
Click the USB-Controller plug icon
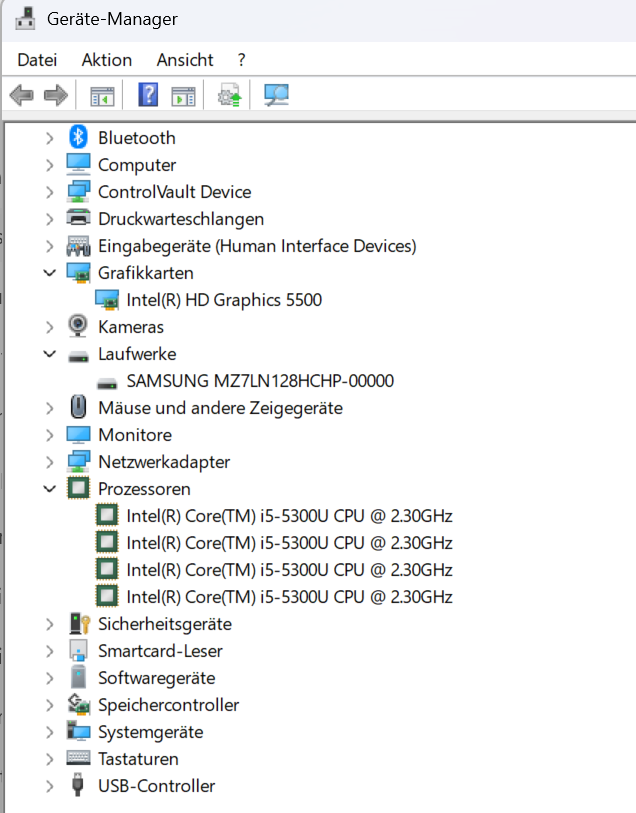78,785
